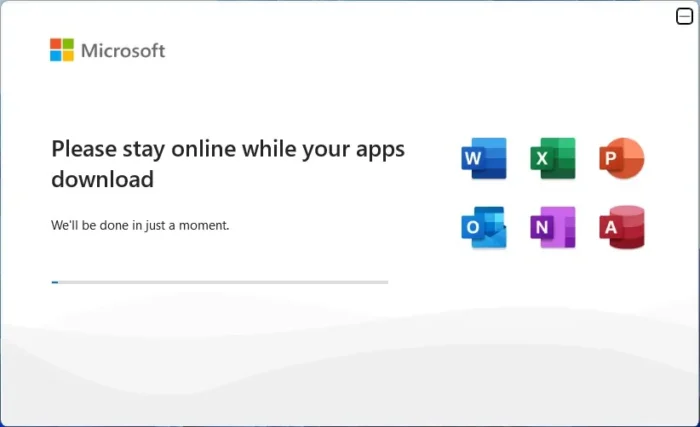Viewport: 700px width, 427px height.
Task: Click the Word app icon
Action: [483, 159]
